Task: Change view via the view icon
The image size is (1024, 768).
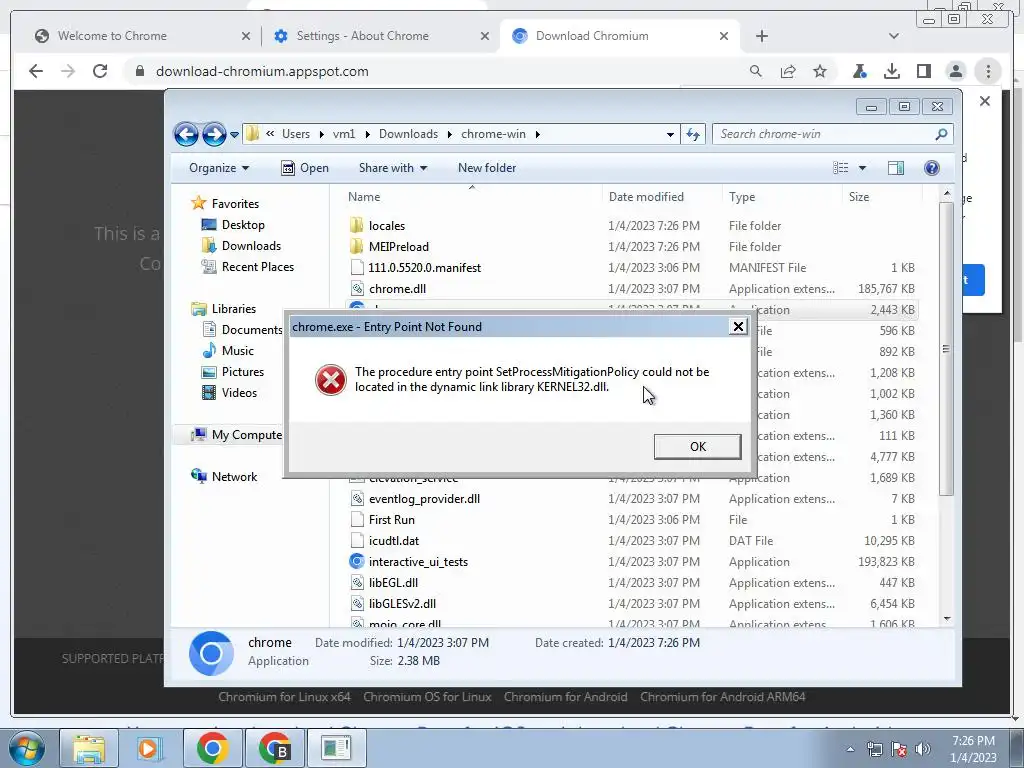Action: pyautogui.click(x=840, y=168)
